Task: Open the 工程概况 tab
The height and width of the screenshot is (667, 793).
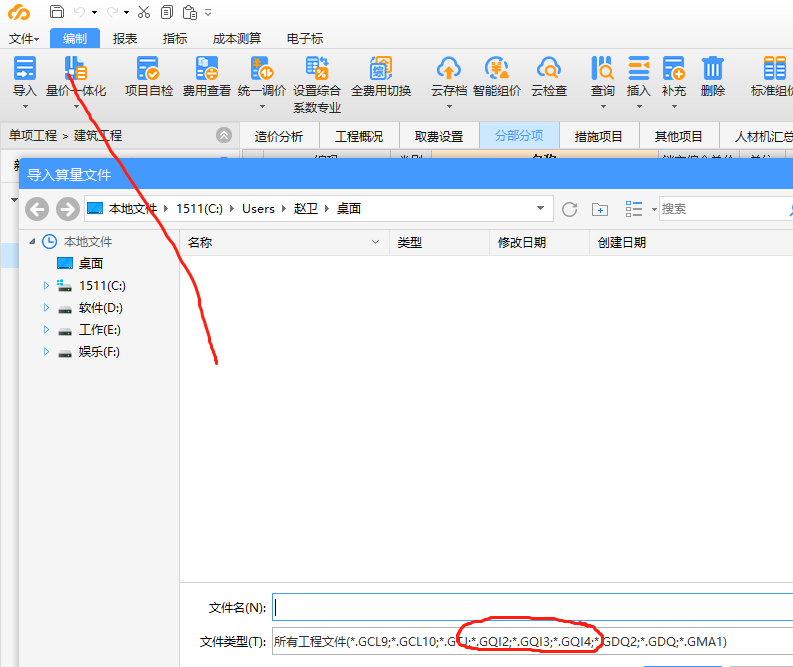Action: pyautogui.click(x=359, y=136)
